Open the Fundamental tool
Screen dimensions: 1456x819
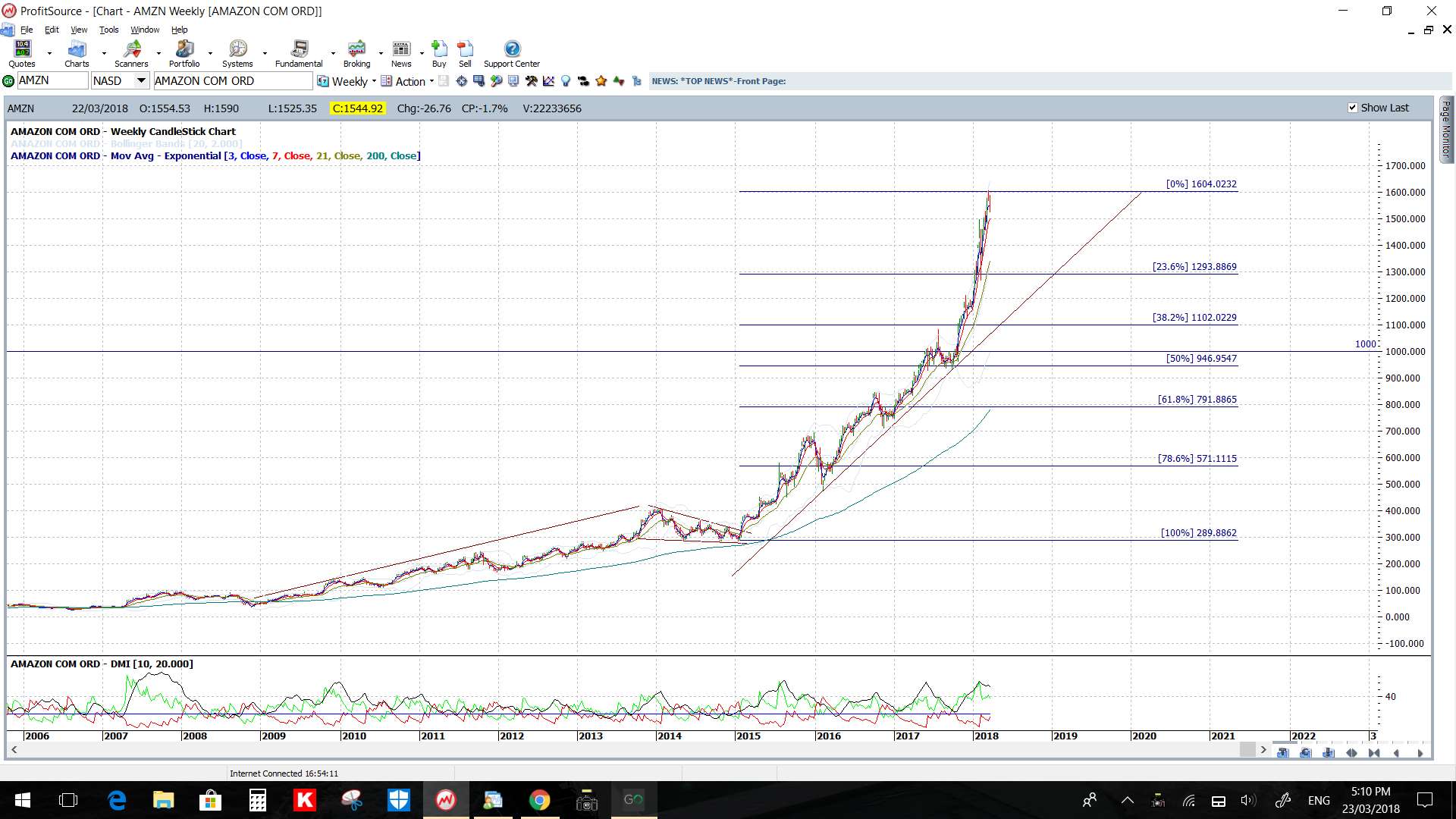299,54
